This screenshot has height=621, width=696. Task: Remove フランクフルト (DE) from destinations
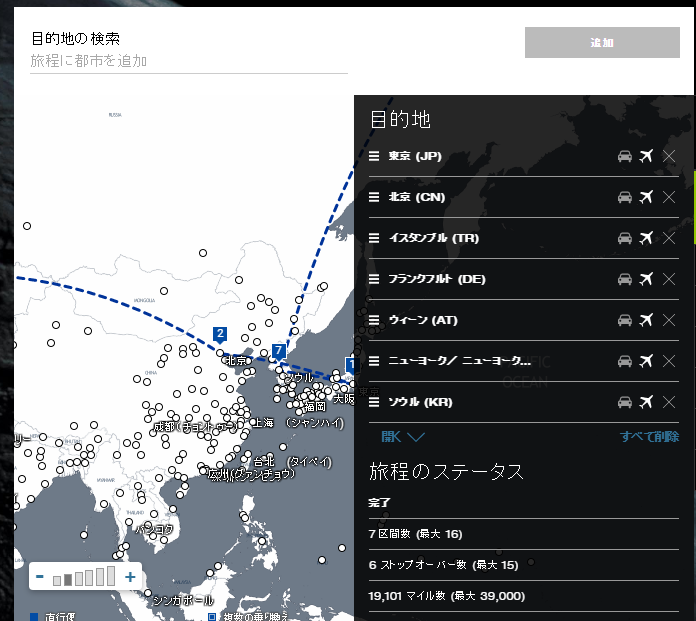(x=669, y=279)
